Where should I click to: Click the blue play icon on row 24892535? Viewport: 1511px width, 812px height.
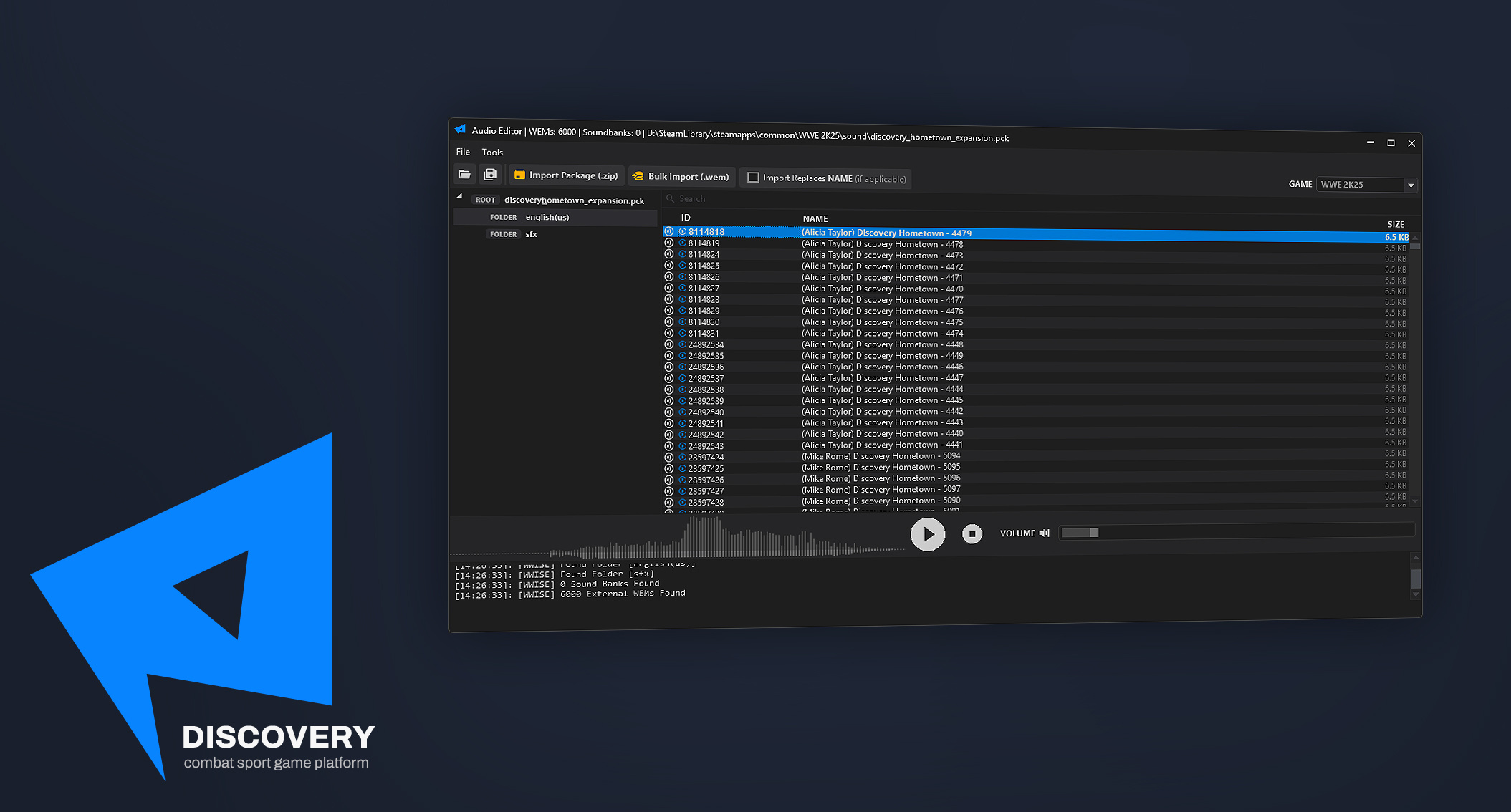[683, 356]
